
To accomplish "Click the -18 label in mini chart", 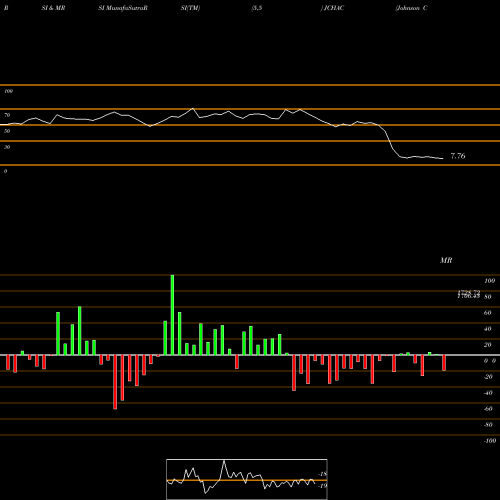I will (323, 474).
